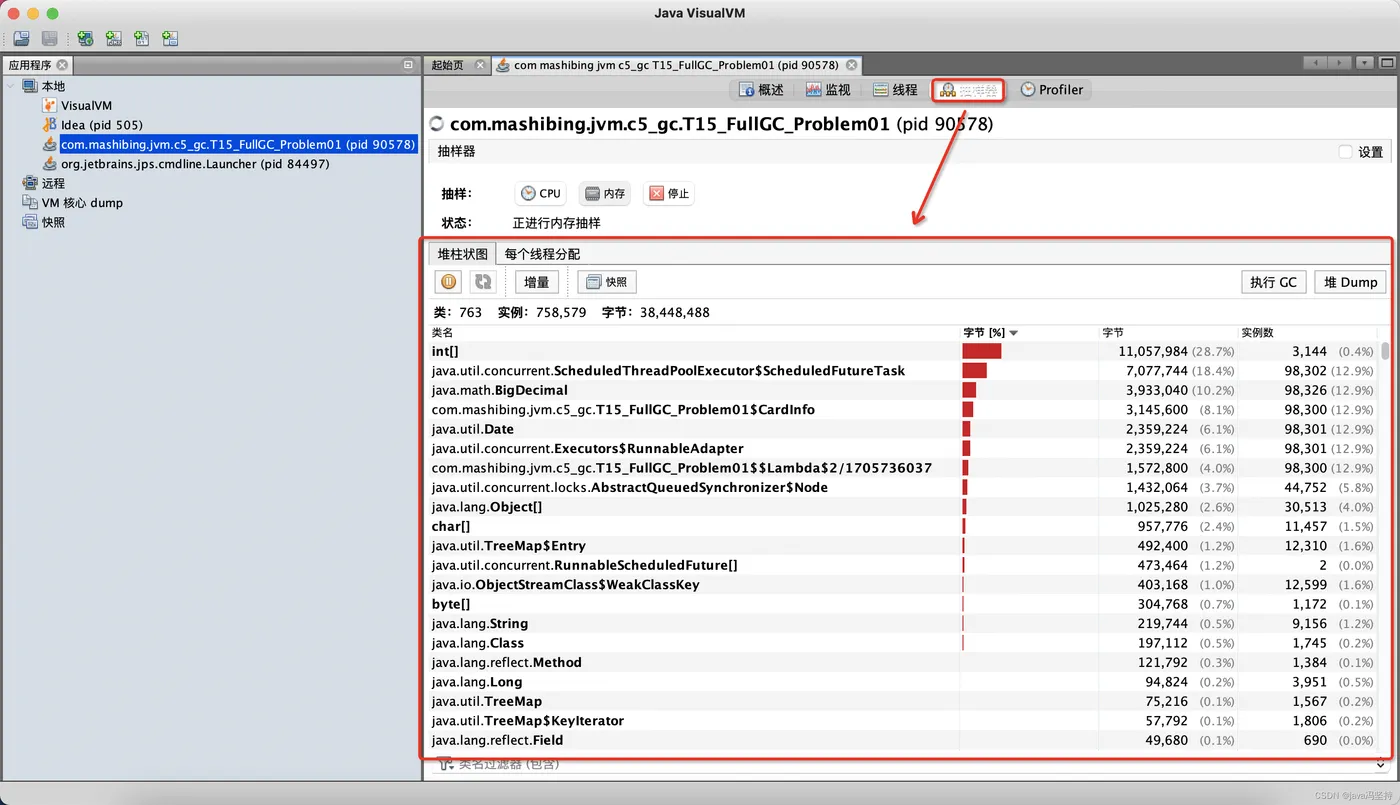Screen dimensions: 1400x805
Task: Click the last green-plus add toolbar icon
Action: [x=170, y=39]
